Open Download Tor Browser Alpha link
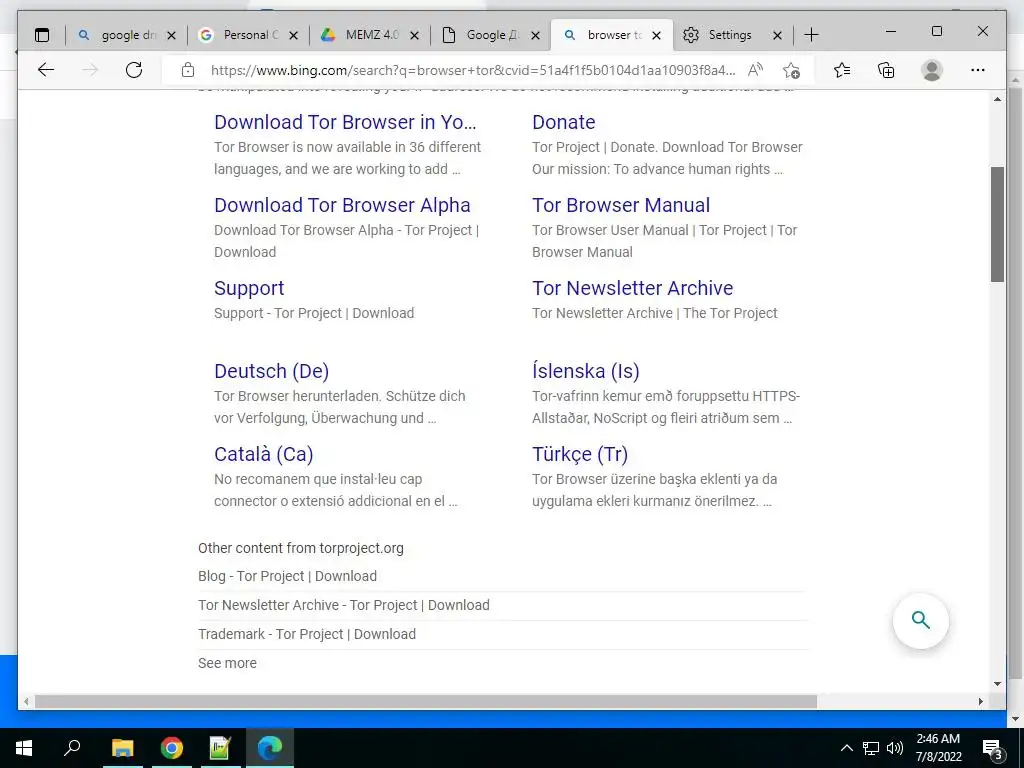The height and width of the screenshot is (768, 1024). [x=342, y=205]
